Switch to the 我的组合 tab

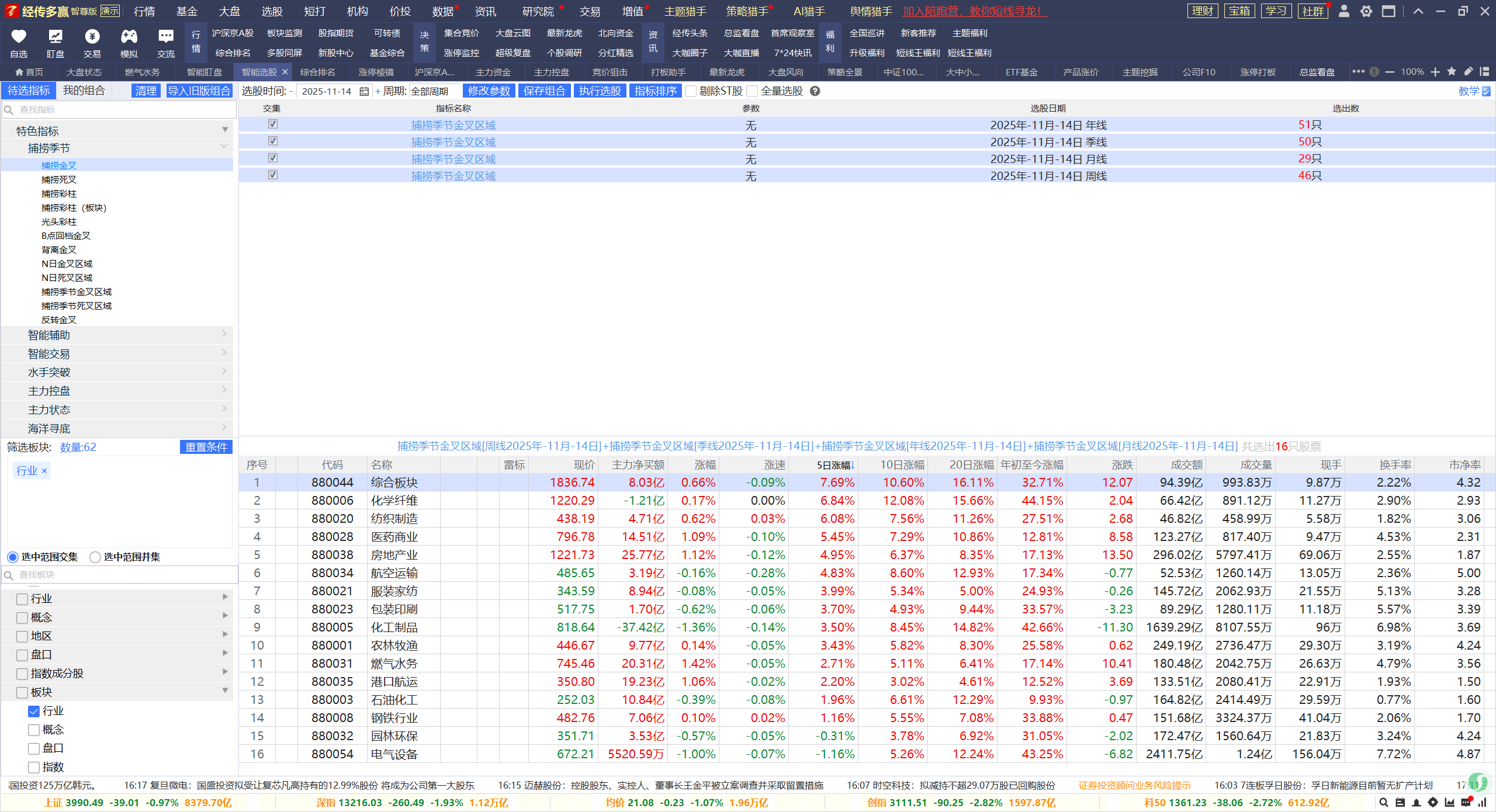click(x=84, y=91)
